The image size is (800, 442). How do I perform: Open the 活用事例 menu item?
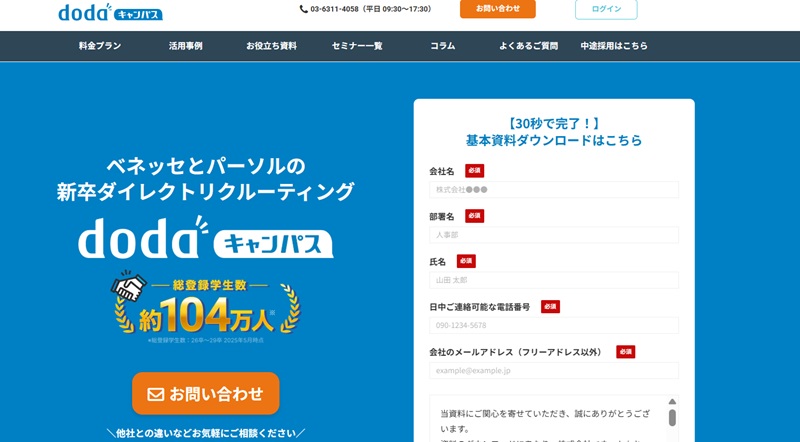[x=186, y=46]
